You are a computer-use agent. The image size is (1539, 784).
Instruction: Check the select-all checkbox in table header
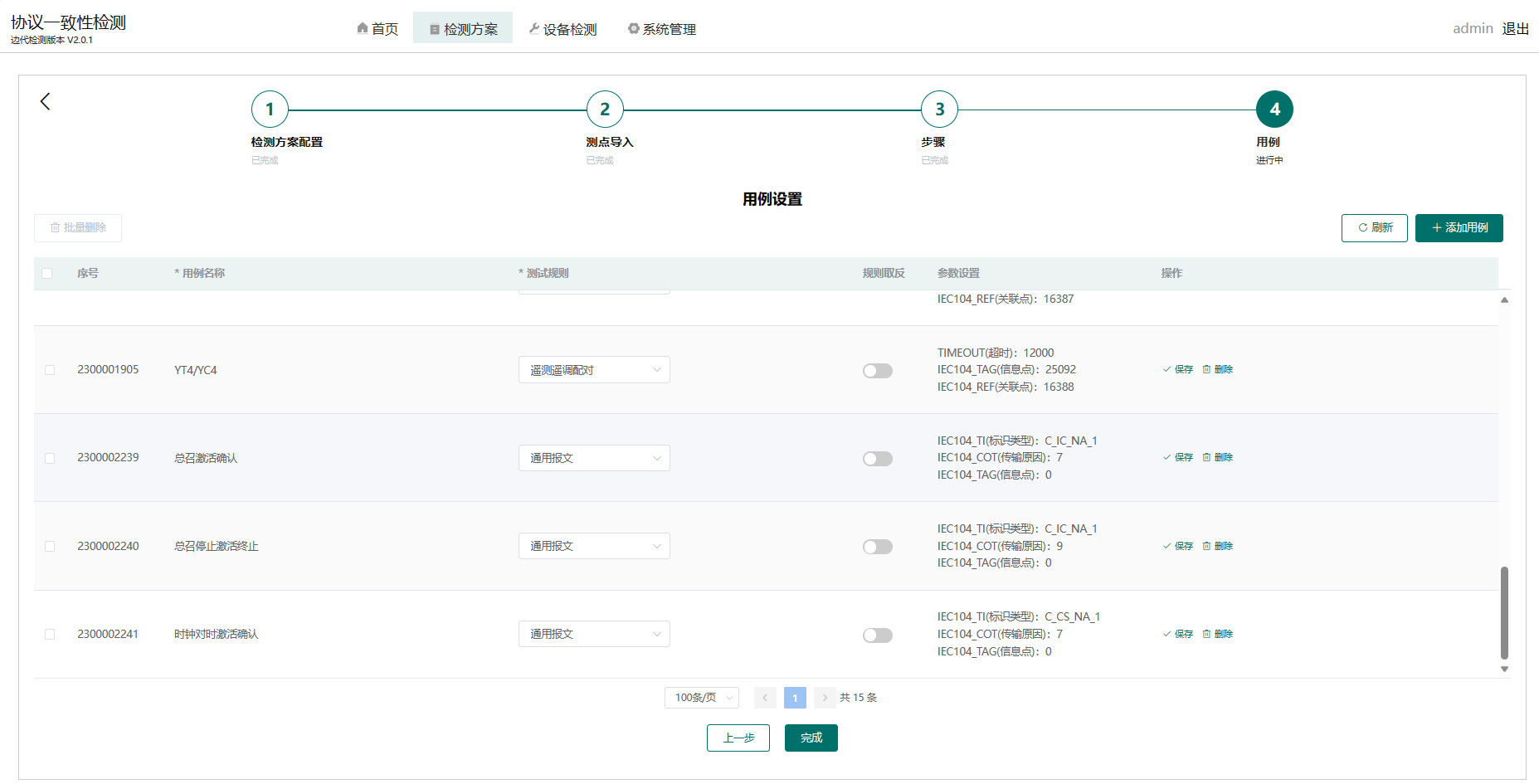(x=47, y=273)
